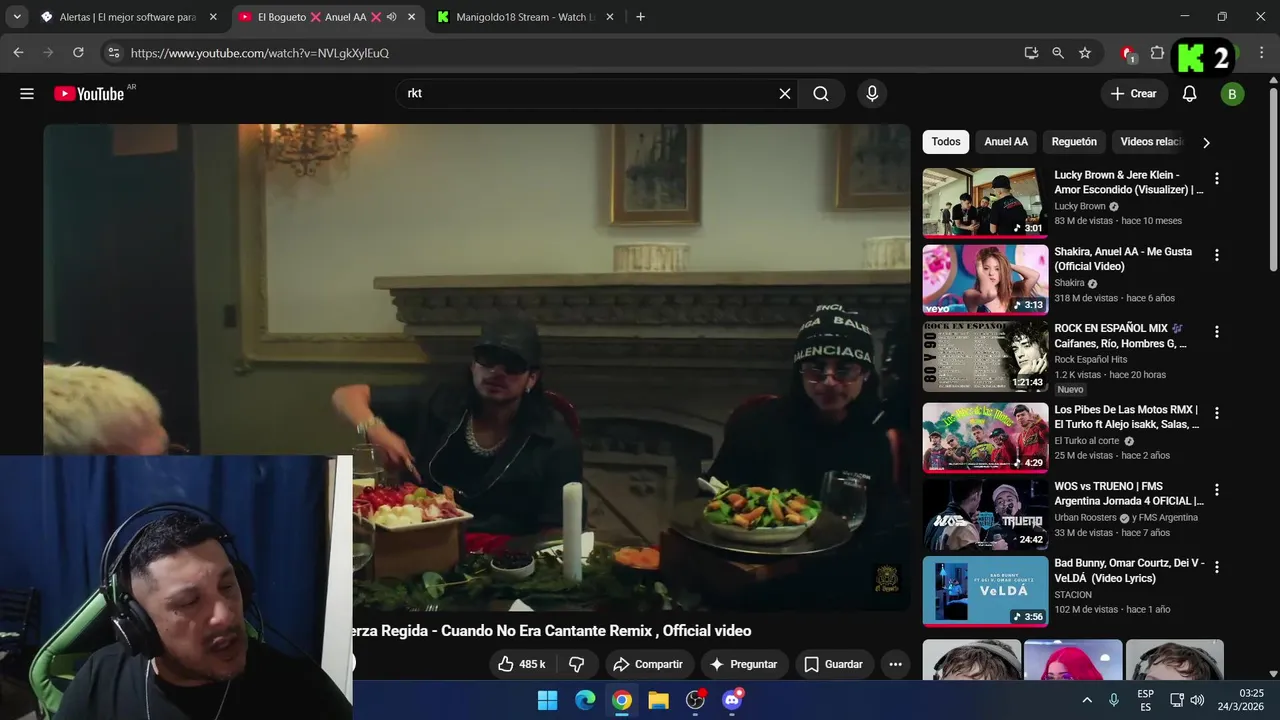Open more actions three-dot menu under video
The width and height of the screenshot is (1280, 720).
point(895,664)
